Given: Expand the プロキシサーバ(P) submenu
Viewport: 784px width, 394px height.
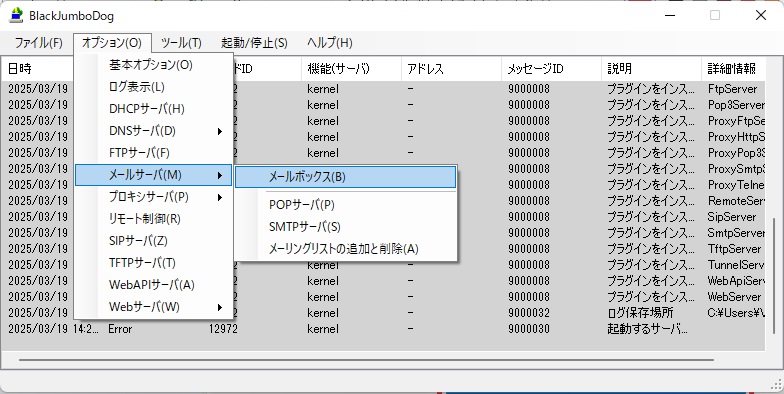Looking at the screenshot, I should (154, 197).
